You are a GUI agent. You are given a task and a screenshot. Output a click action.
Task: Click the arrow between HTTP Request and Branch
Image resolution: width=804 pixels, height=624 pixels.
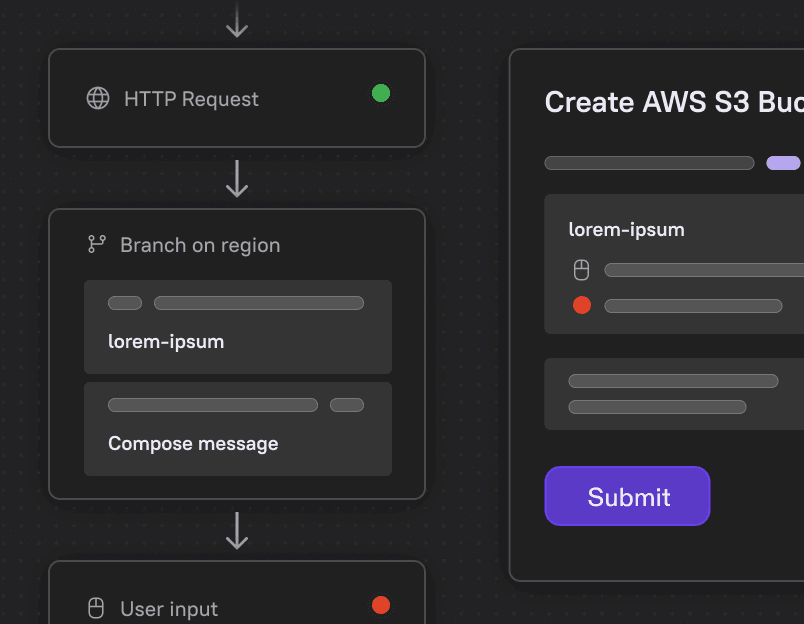[x=237, y=178]
